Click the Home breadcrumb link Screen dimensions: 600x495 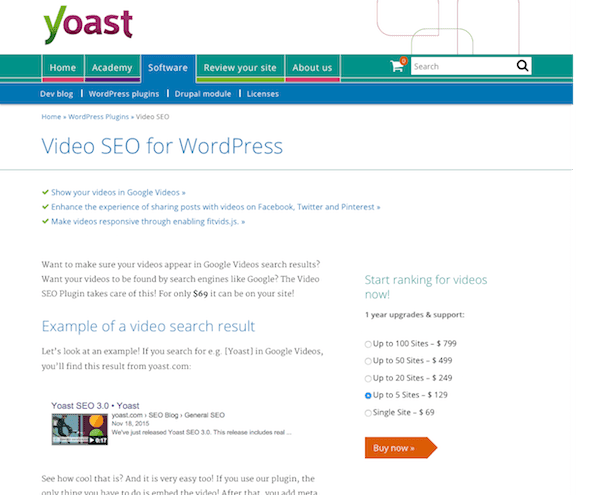(x=51, y=117)
